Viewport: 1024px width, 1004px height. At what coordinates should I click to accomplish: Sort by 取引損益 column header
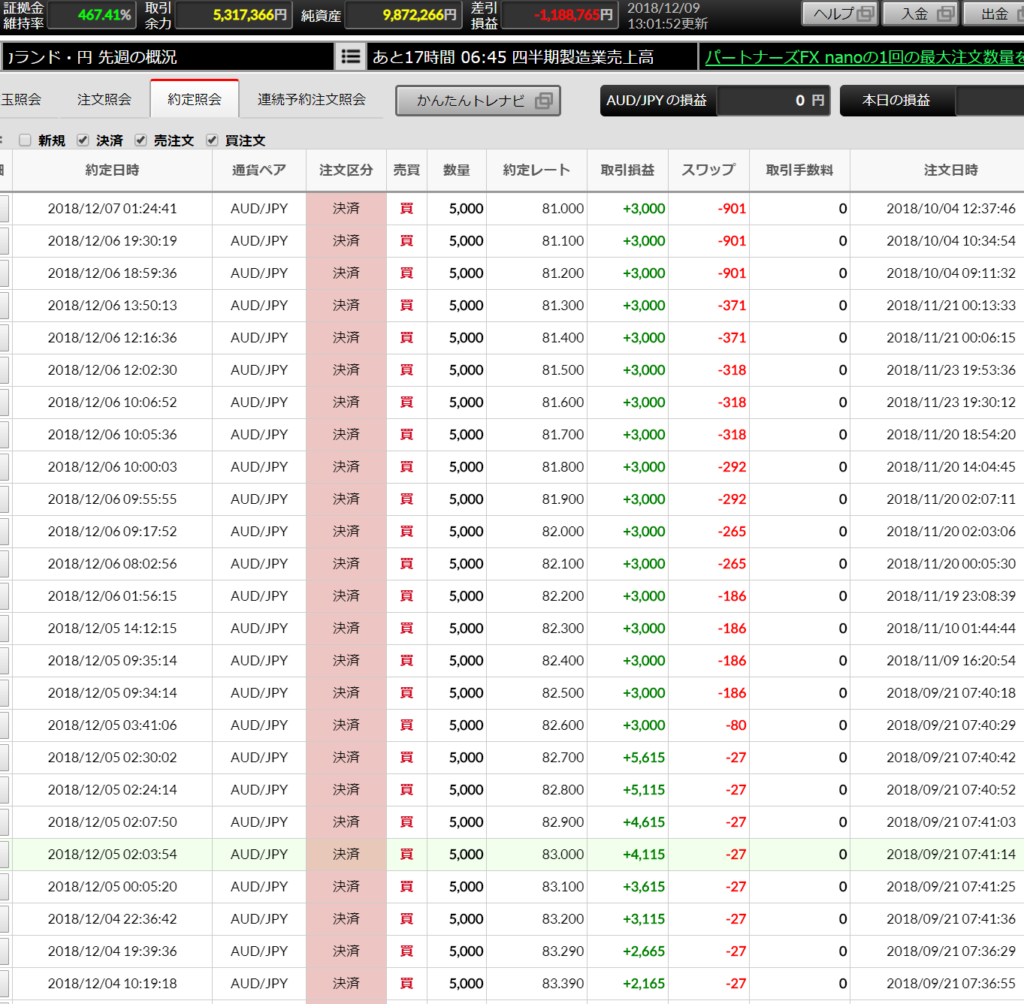click(x=628, y=170)
